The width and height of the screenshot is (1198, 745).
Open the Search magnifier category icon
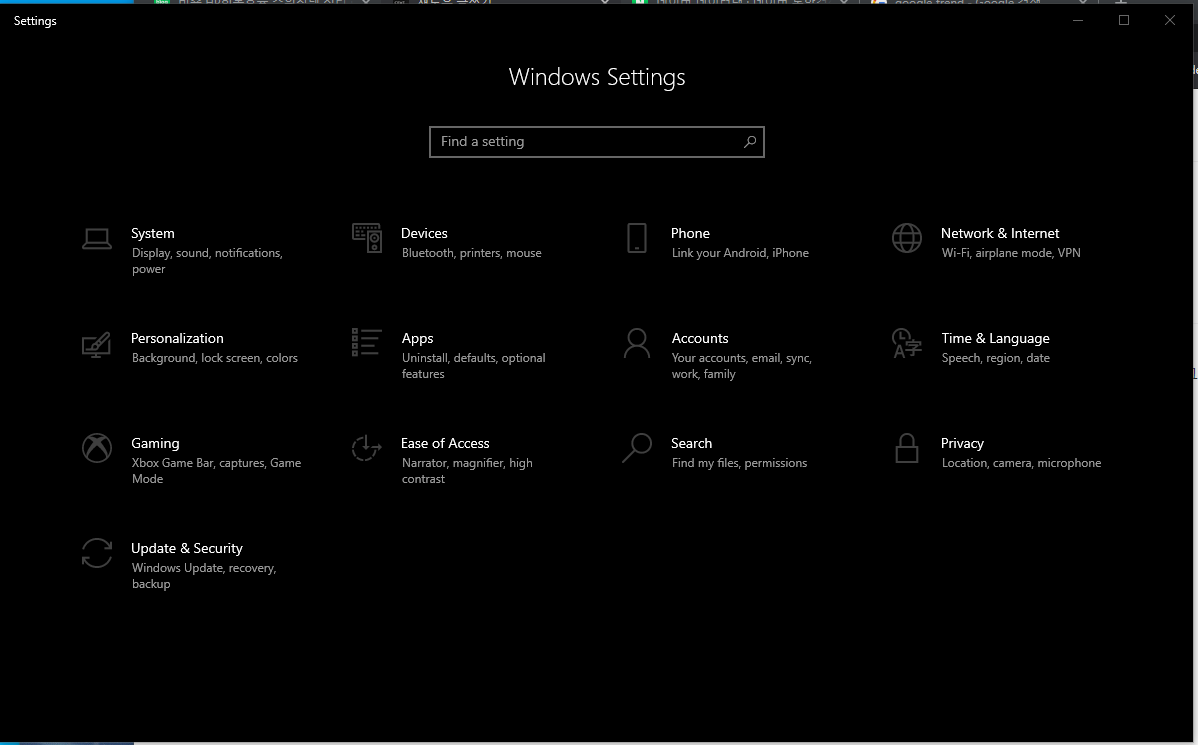(636, 449)
